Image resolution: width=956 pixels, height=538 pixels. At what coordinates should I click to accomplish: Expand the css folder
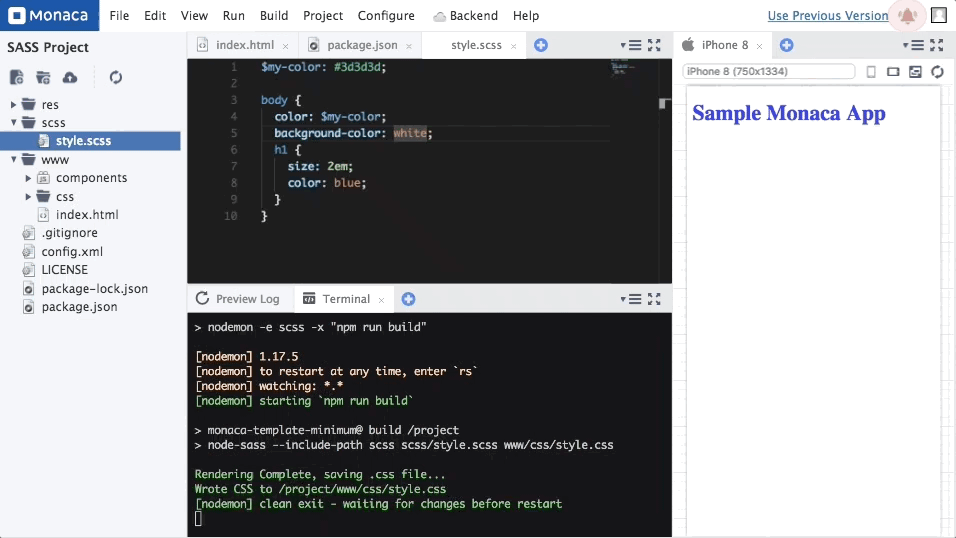point(28,197)
